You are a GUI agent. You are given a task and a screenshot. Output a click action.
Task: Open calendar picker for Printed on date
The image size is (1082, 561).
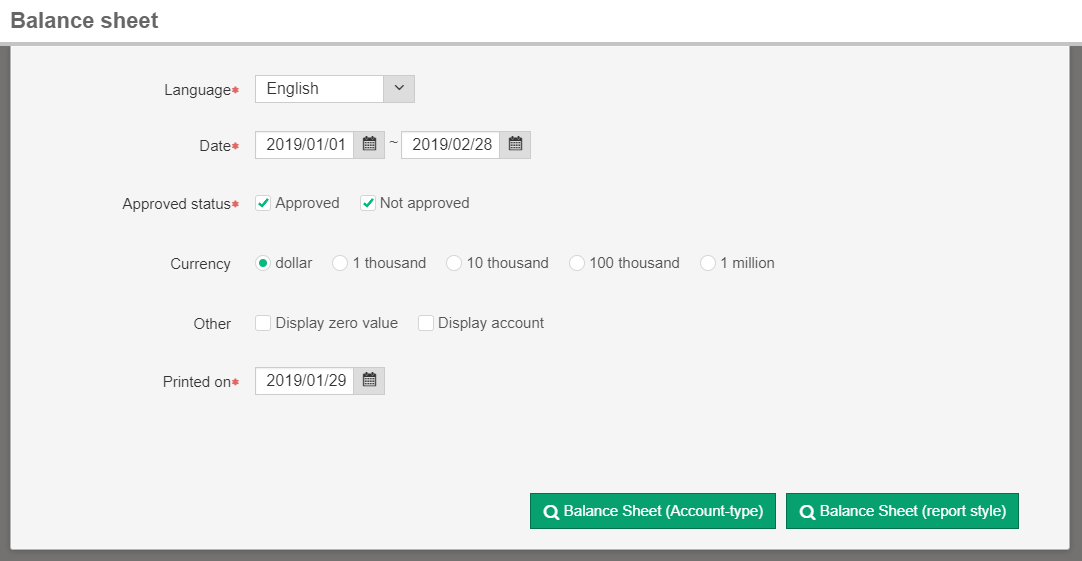[369, 381]
